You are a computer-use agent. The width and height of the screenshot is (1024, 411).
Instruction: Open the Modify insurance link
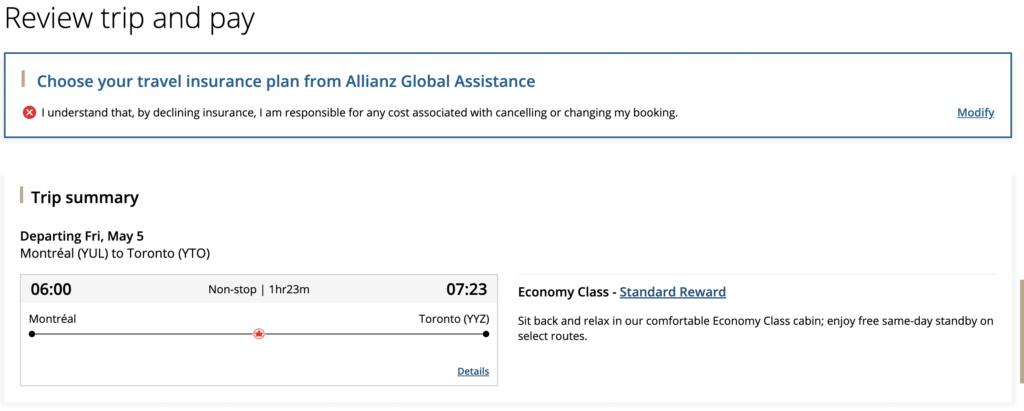coord(975,113)
